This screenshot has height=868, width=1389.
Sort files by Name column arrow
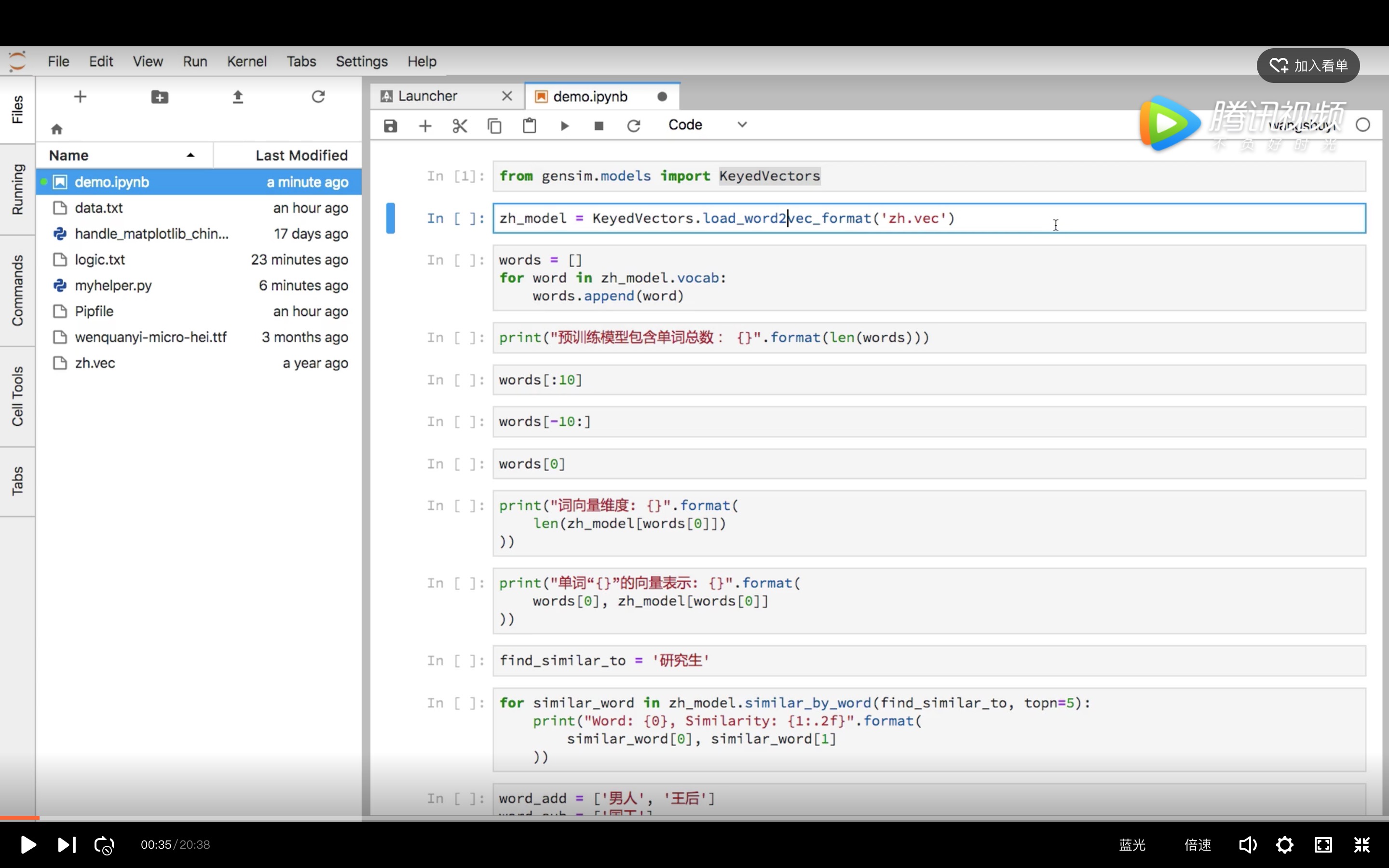[191, 155]
